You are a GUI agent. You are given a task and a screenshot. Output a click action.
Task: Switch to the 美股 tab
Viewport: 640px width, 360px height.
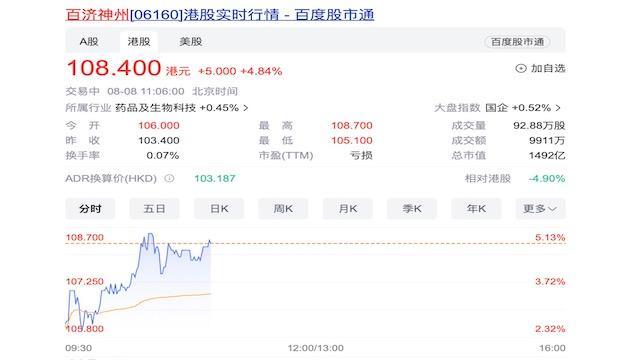191,41
